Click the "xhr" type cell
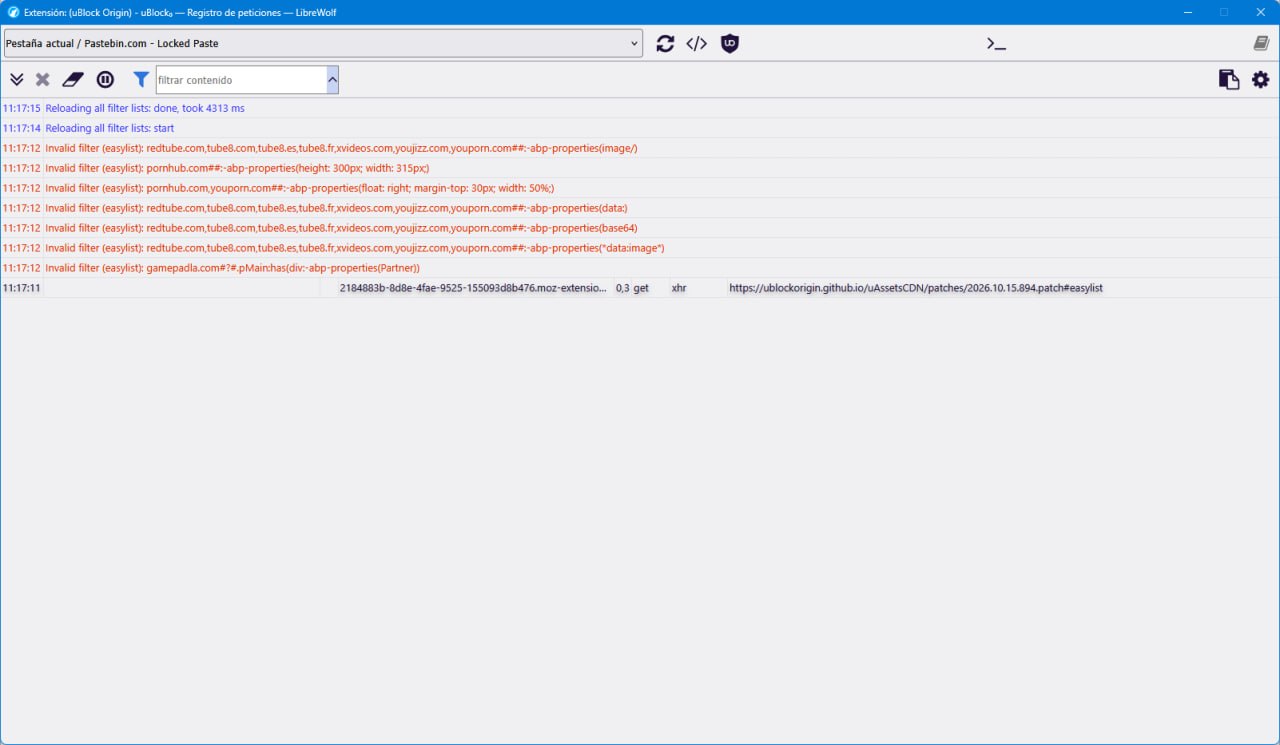The image size is (1280, 745). [x=697, y=288]
